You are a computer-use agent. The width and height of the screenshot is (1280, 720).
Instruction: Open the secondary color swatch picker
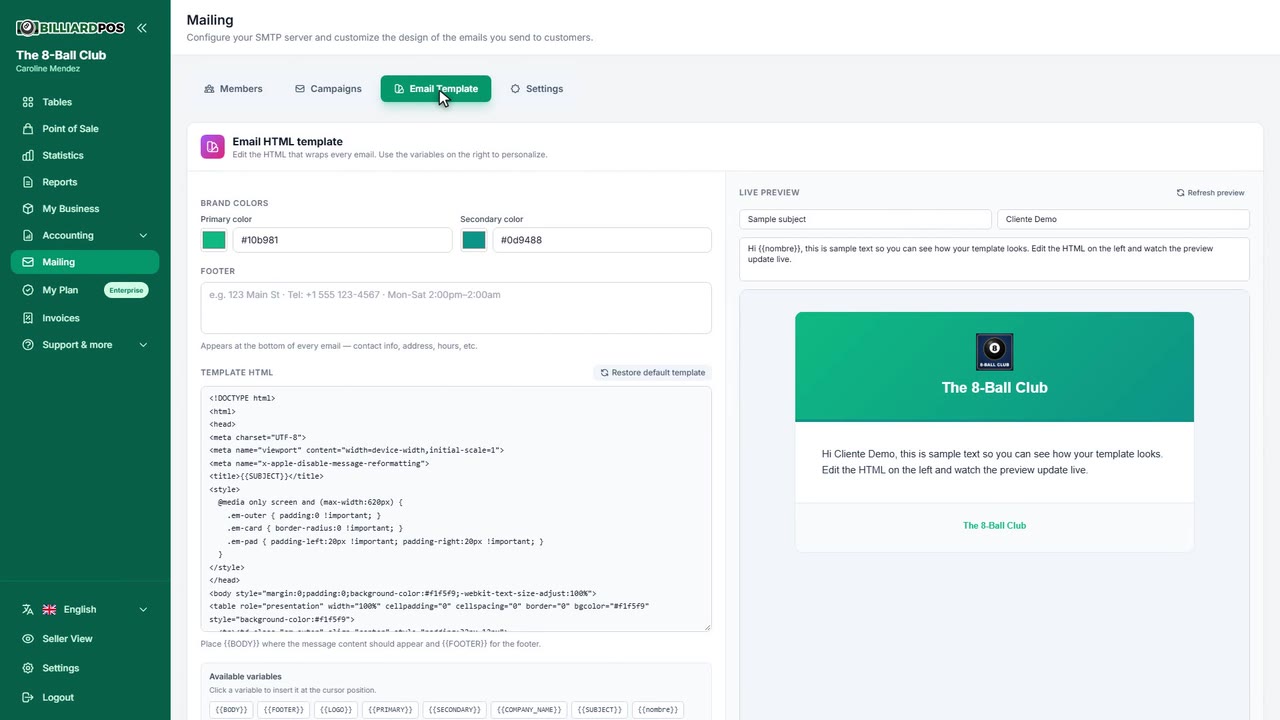click(474, 240)
